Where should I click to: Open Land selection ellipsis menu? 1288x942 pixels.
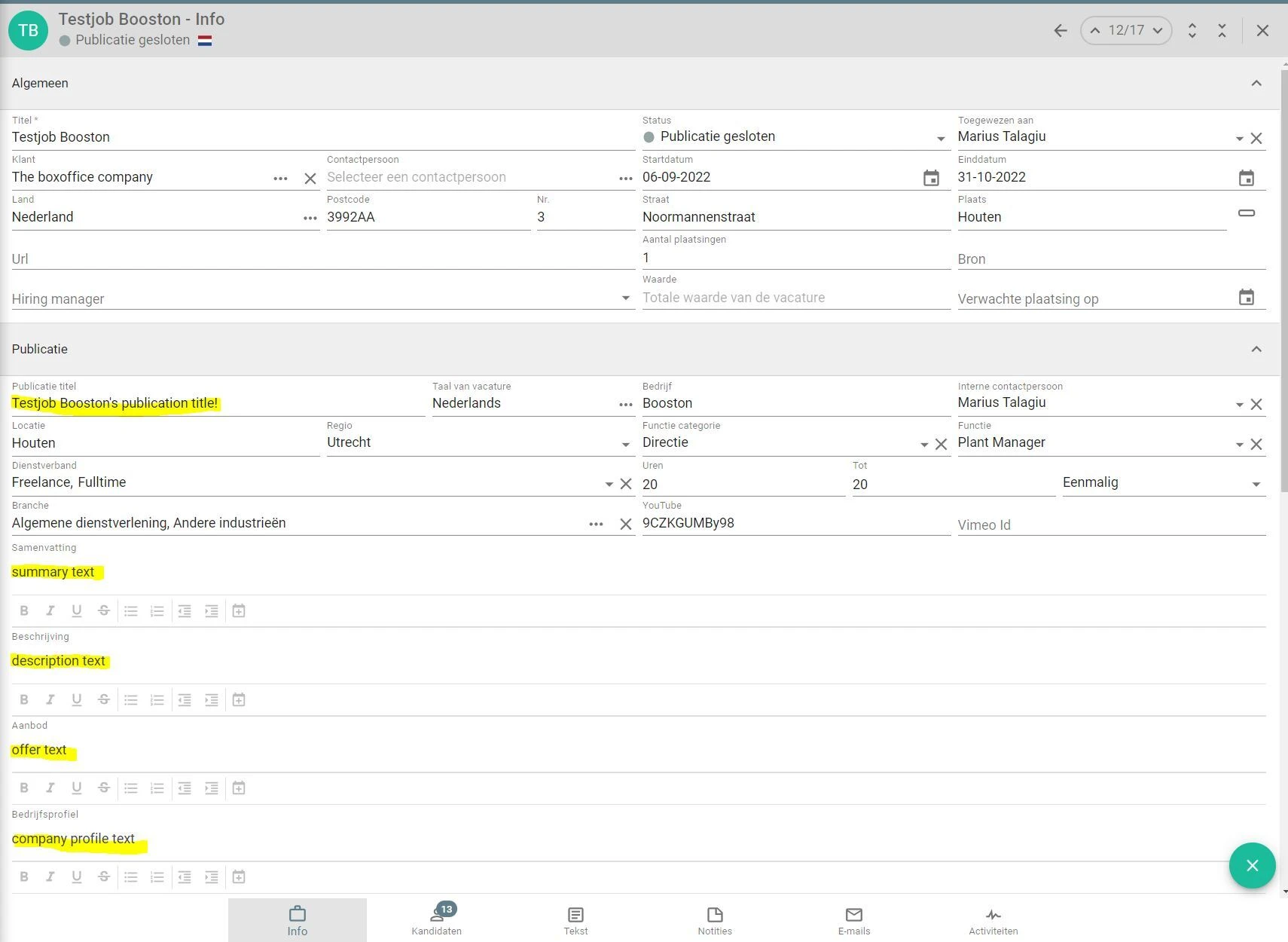[310, 218]
